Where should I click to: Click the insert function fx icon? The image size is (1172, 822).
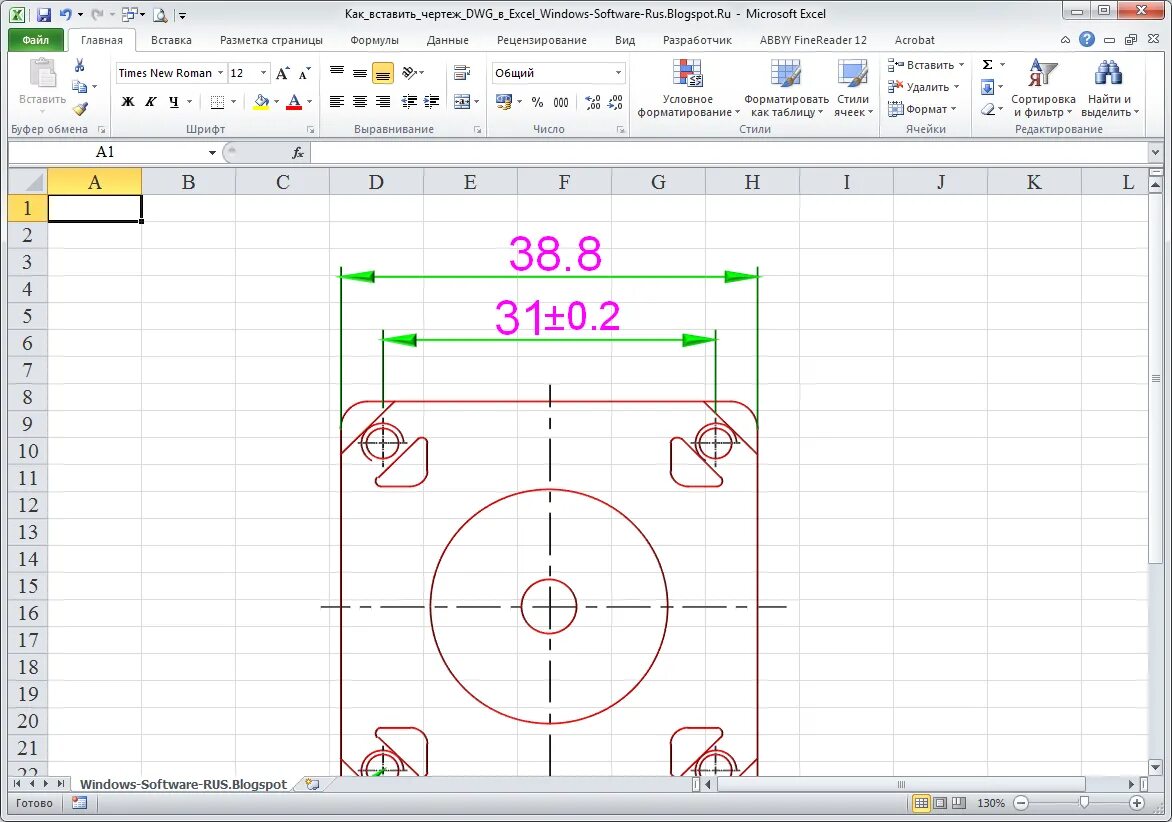(297, 152)
